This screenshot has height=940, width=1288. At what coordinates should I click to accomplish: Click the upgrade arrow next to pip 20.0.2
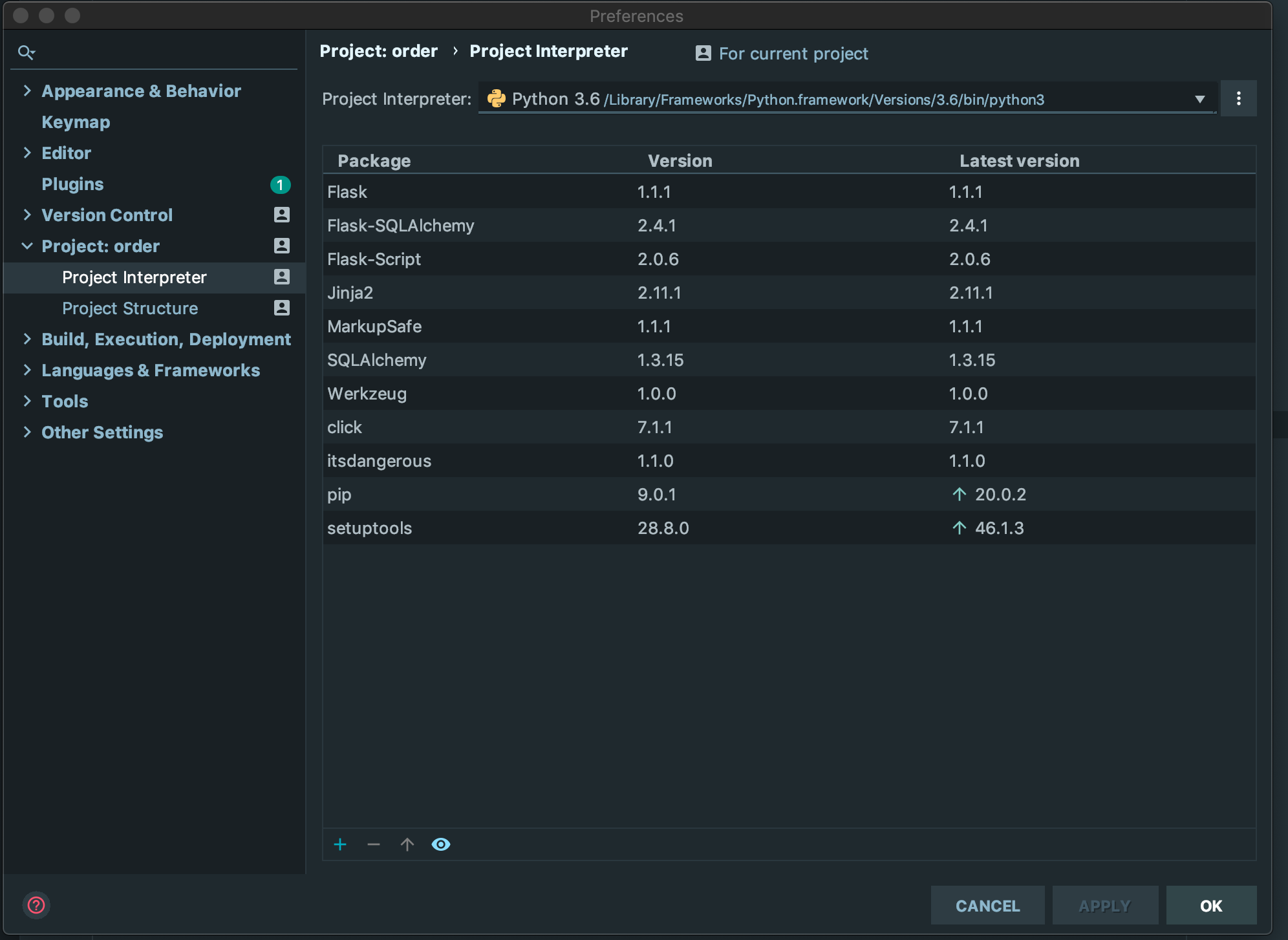click(x=960, y=495)
